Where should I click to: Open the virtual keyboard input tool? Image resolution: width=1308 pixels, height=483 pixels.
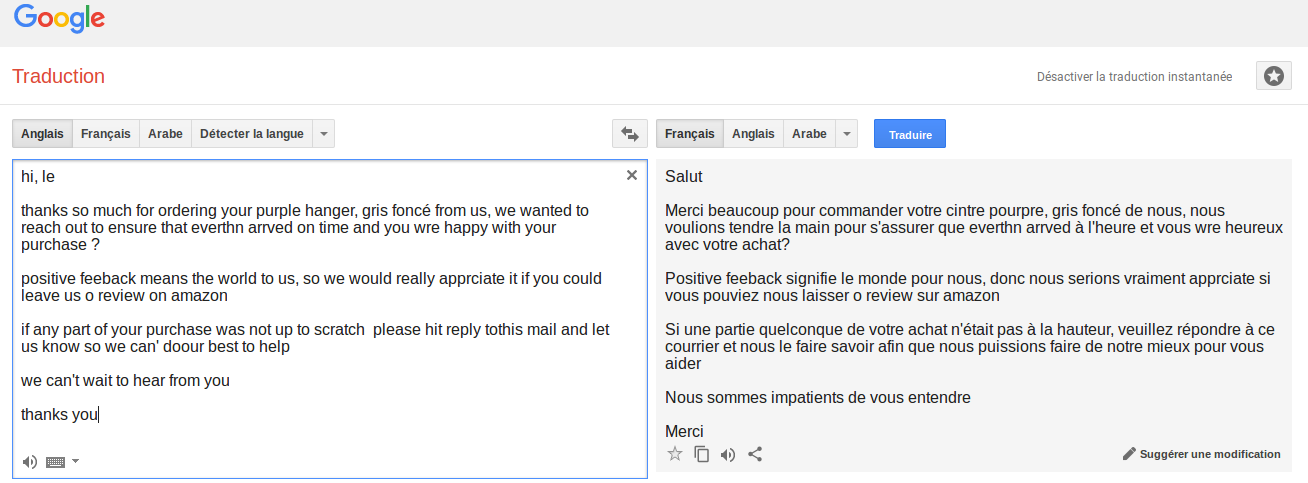[55, 462]
